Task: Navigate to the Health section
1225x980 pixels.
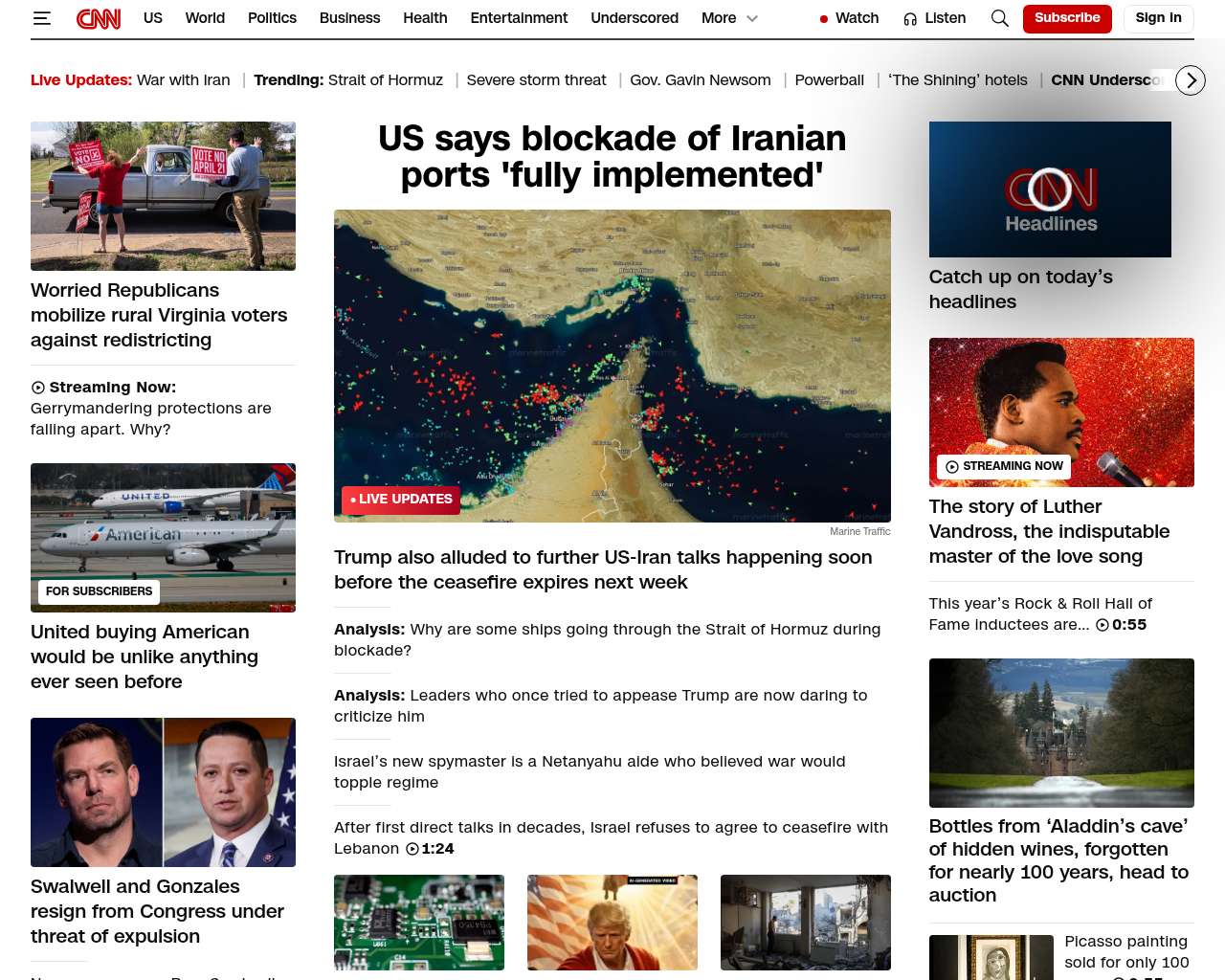Action: [425, 18]
